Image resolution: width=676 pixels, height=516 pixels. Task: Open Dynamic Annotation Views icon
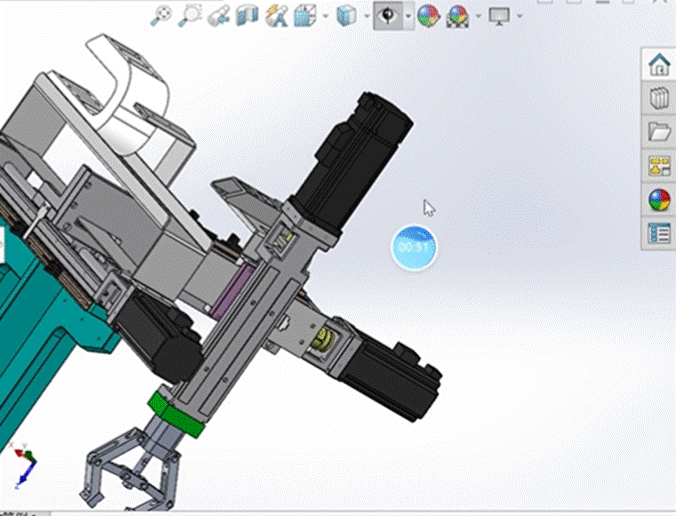(276, 16)
